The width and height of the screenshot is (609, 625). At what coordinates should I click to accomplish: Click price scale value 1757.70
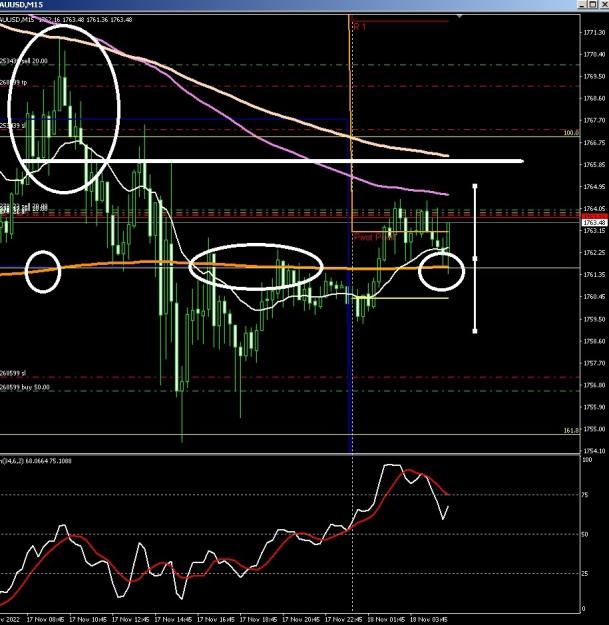coord(594,363)
